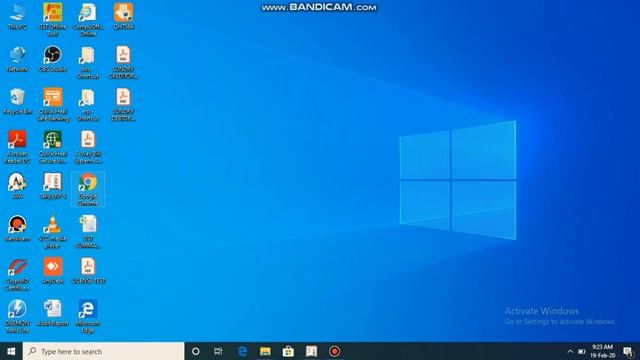
Task: Open the CompuOffice Online shortcut
Action: [x=88, y=20]
